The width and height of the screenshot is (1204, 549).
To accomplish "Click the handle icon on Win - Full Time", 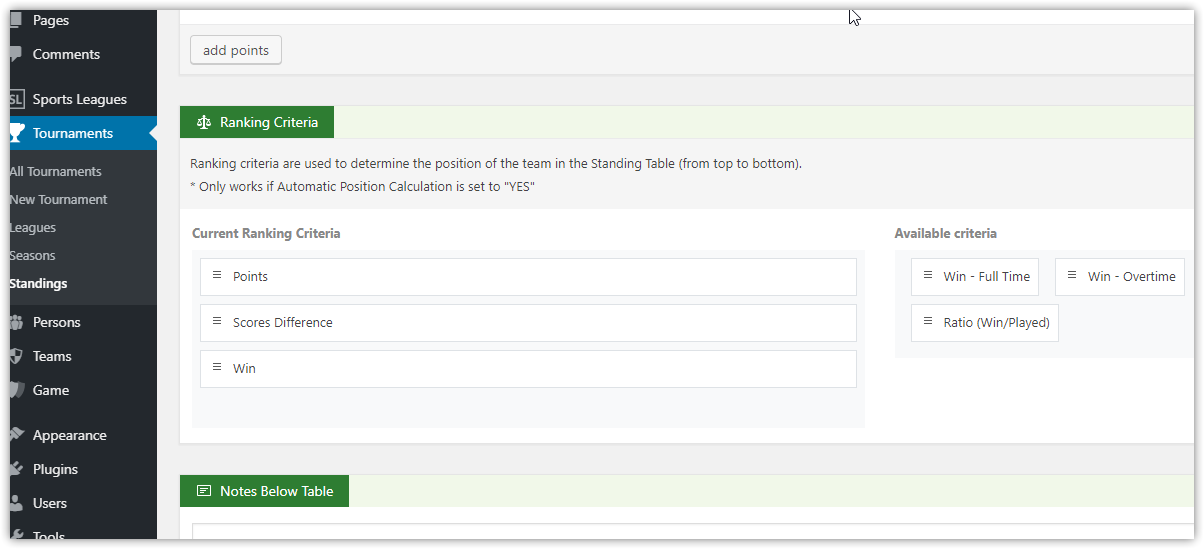I will coord(927,275).
